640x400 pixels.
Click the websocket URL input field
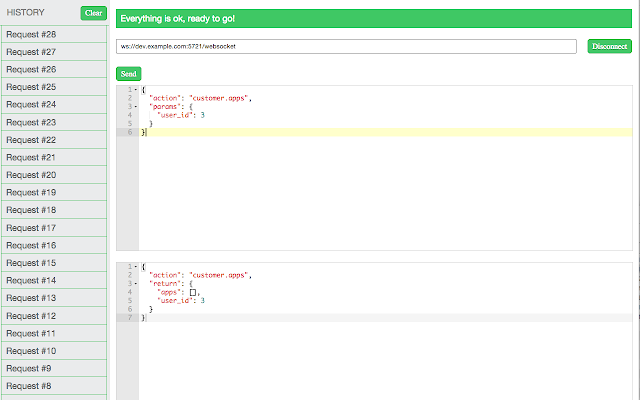tap(346, 47)
